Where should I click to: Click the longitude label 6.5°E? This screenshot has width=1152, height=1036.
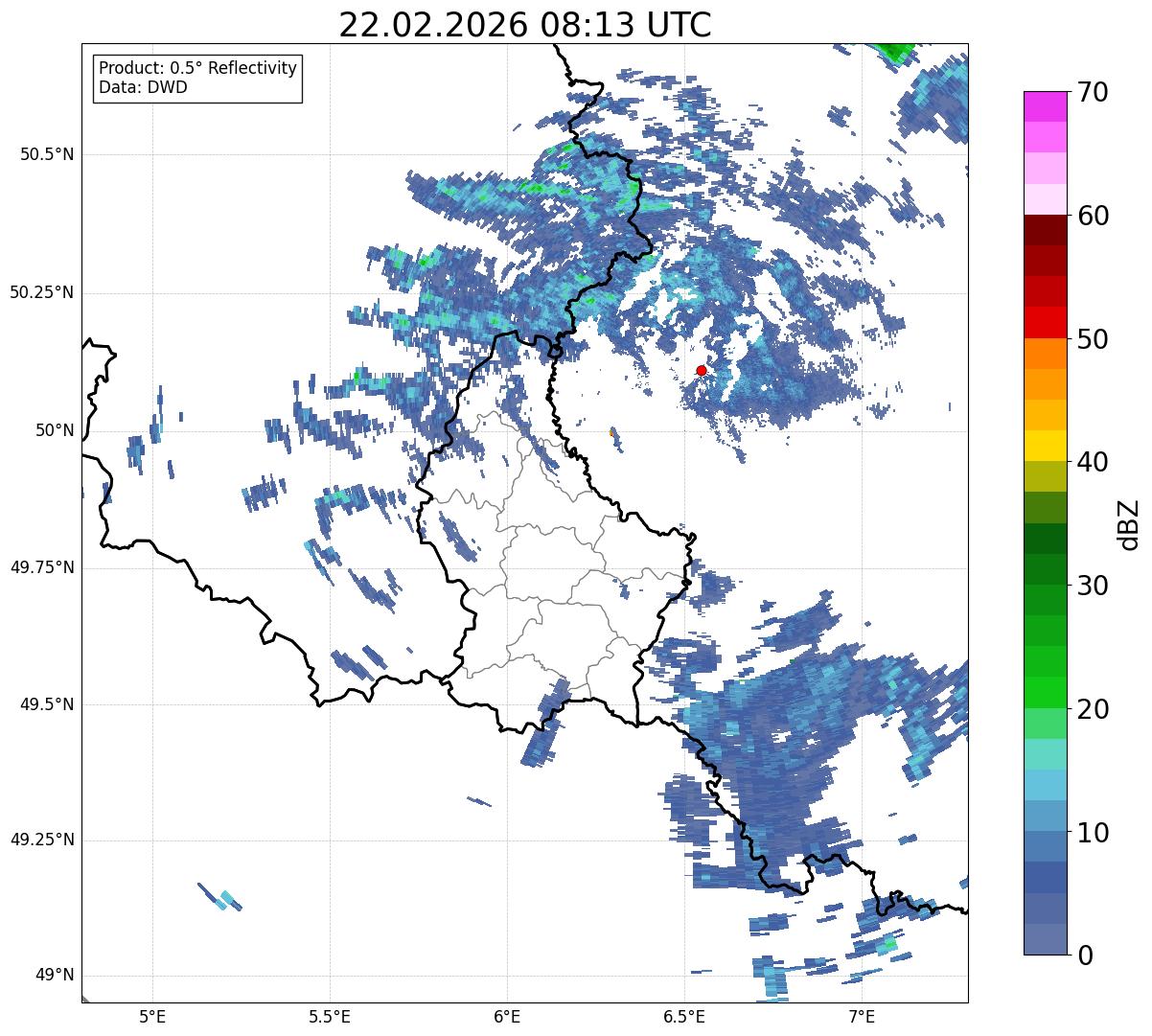point(684,1018)
